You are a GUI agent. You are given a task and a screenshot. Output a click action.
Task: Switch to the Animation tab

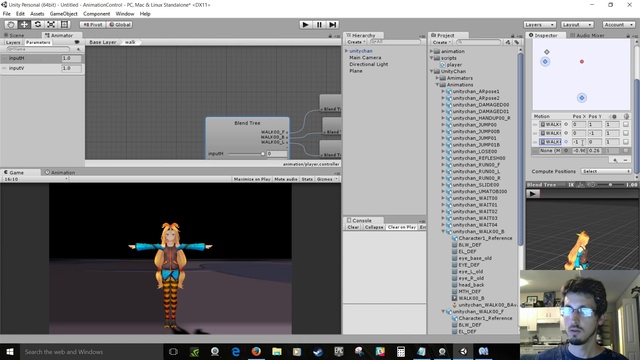60,173
